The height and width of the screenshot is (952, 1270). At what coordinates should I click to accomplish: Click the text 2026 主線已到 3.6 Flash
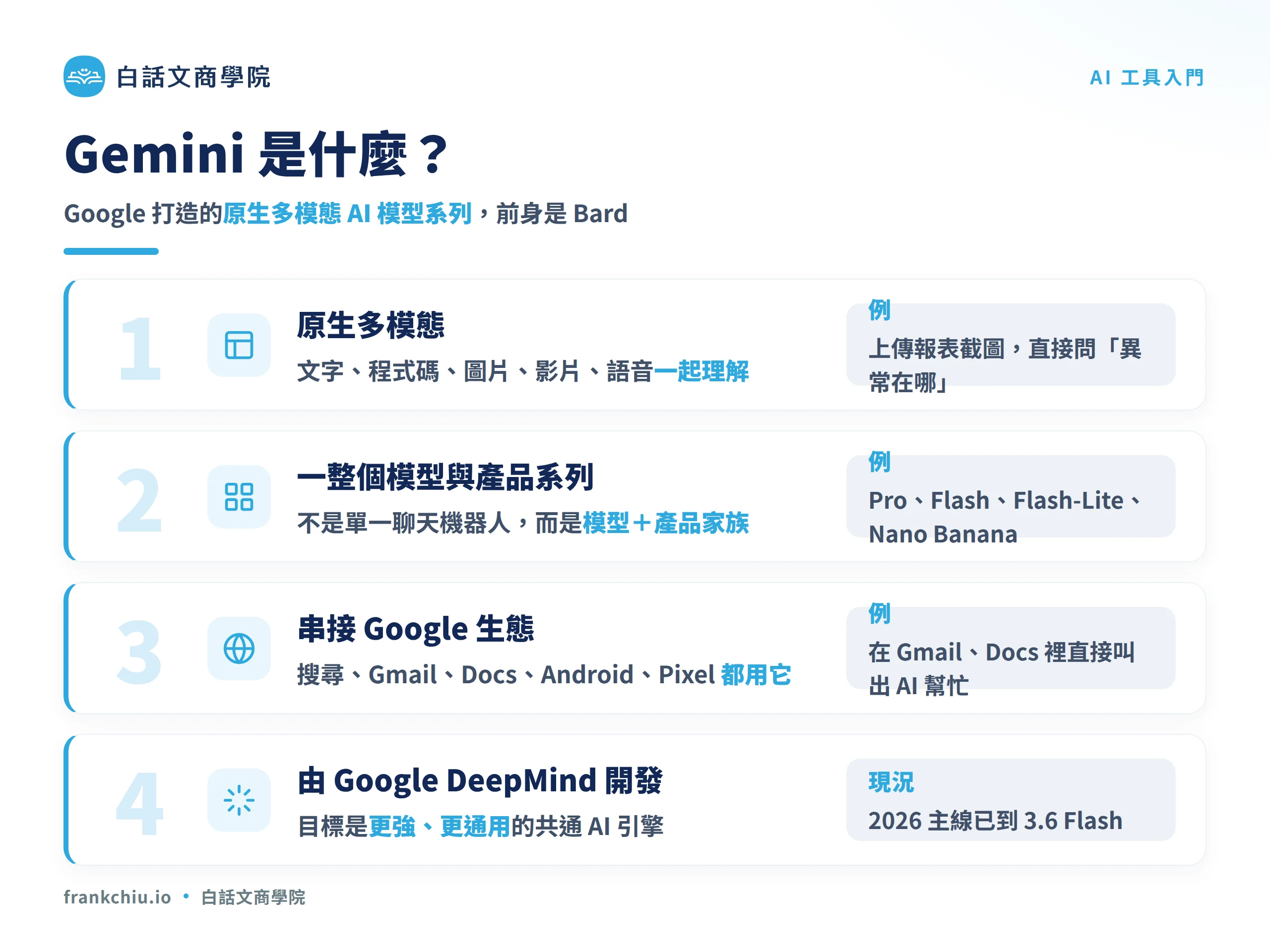(995, 821)
